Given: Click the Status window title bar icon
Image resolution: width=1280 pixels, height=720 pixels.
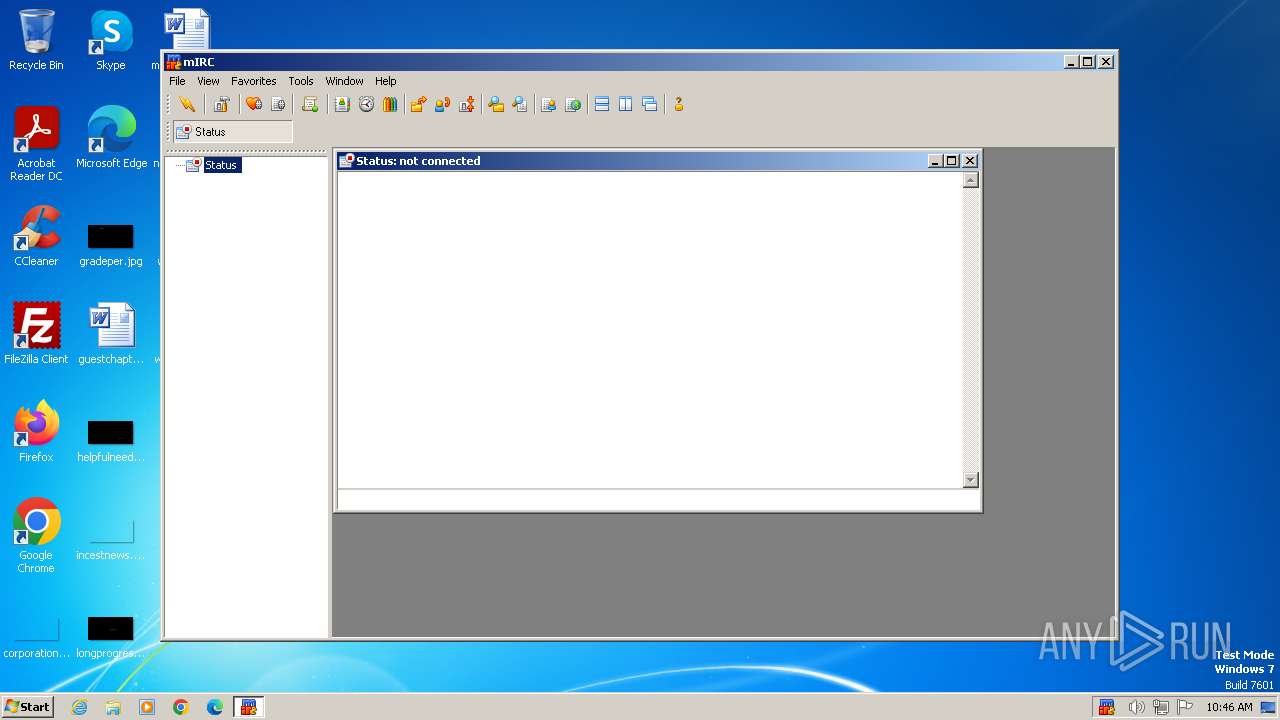Looking at the screenshot, I should click(x=346, y=160).
